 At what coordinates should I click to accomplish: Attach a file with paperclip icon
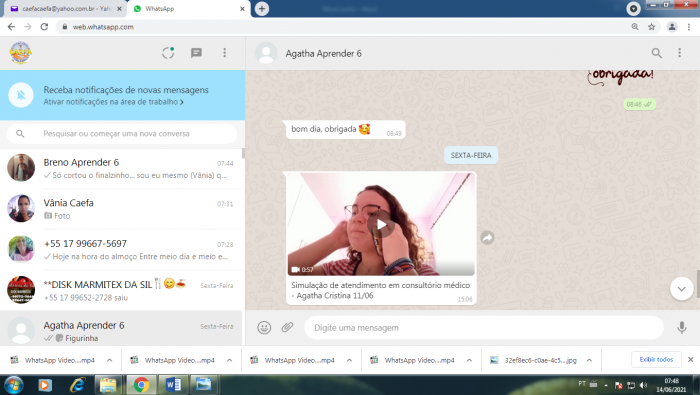coord(287,328)
